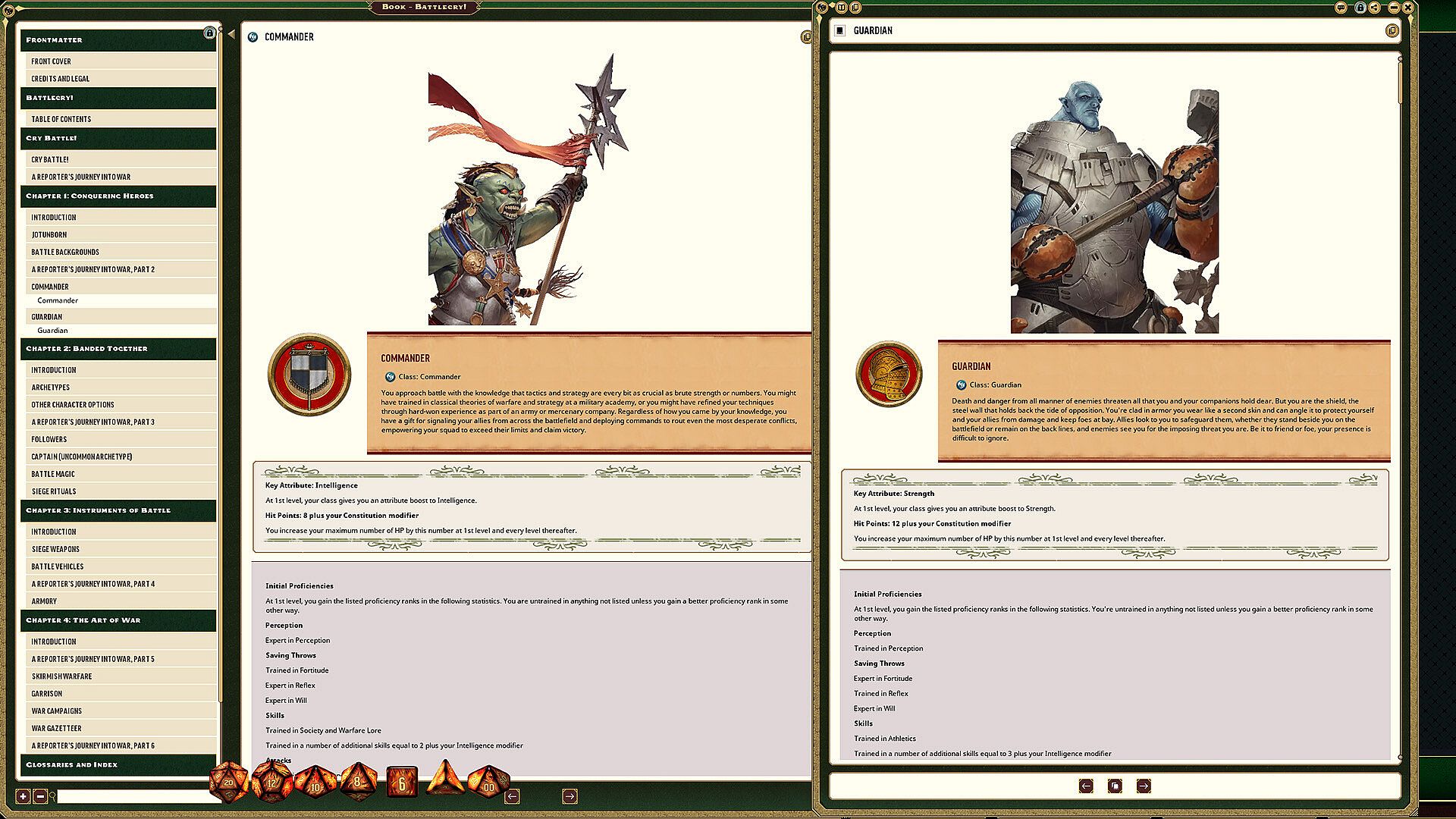Click the Guardian helmet class token
The width and height of the screenshot is (1456, 819).
889,374
